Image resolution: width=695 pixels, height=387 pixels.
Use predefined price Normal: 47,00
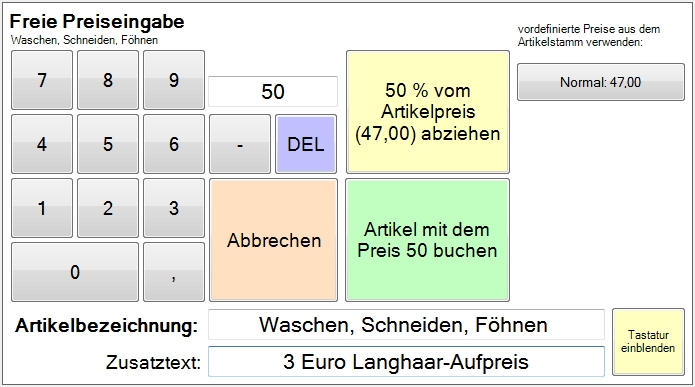pos(601,82)
